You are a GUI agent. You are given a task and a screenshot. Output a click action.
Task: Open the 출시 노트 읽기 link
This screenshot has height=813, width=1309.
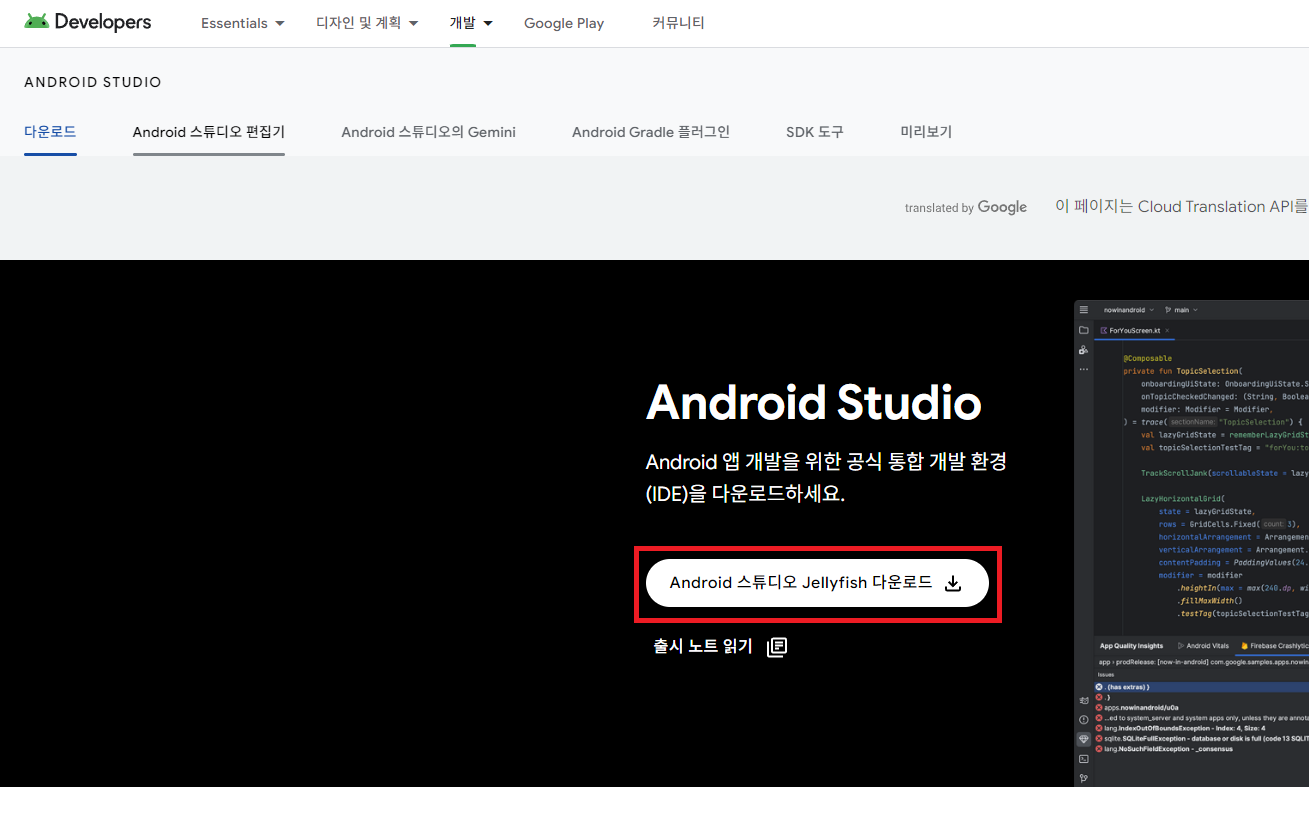pos(702,646)
